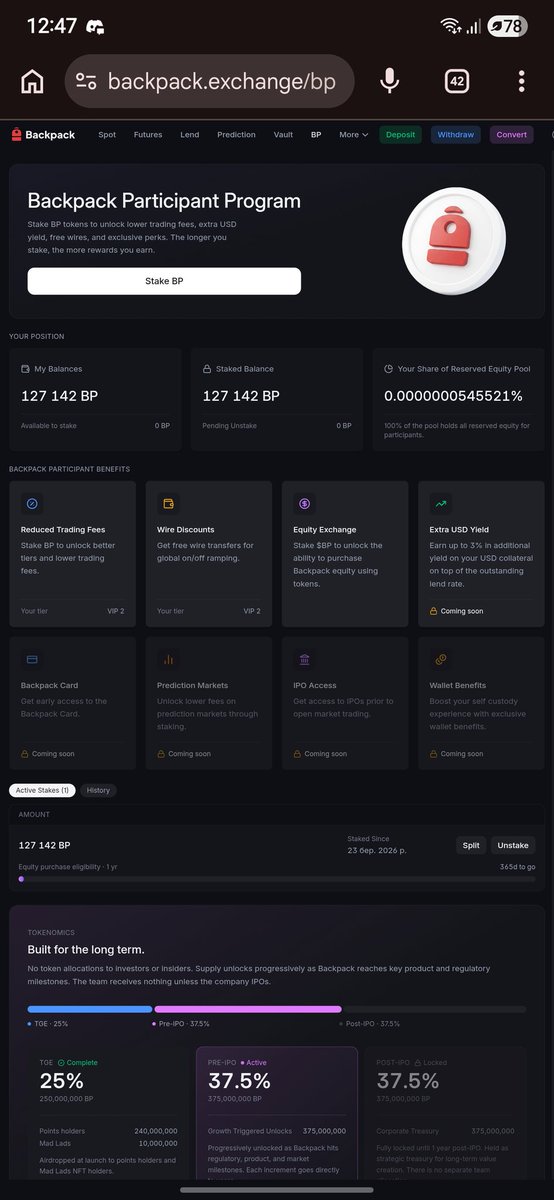Click the Reserved Equity Pool pie icon
554x1200 pixels.
click(x=389, y=369)
